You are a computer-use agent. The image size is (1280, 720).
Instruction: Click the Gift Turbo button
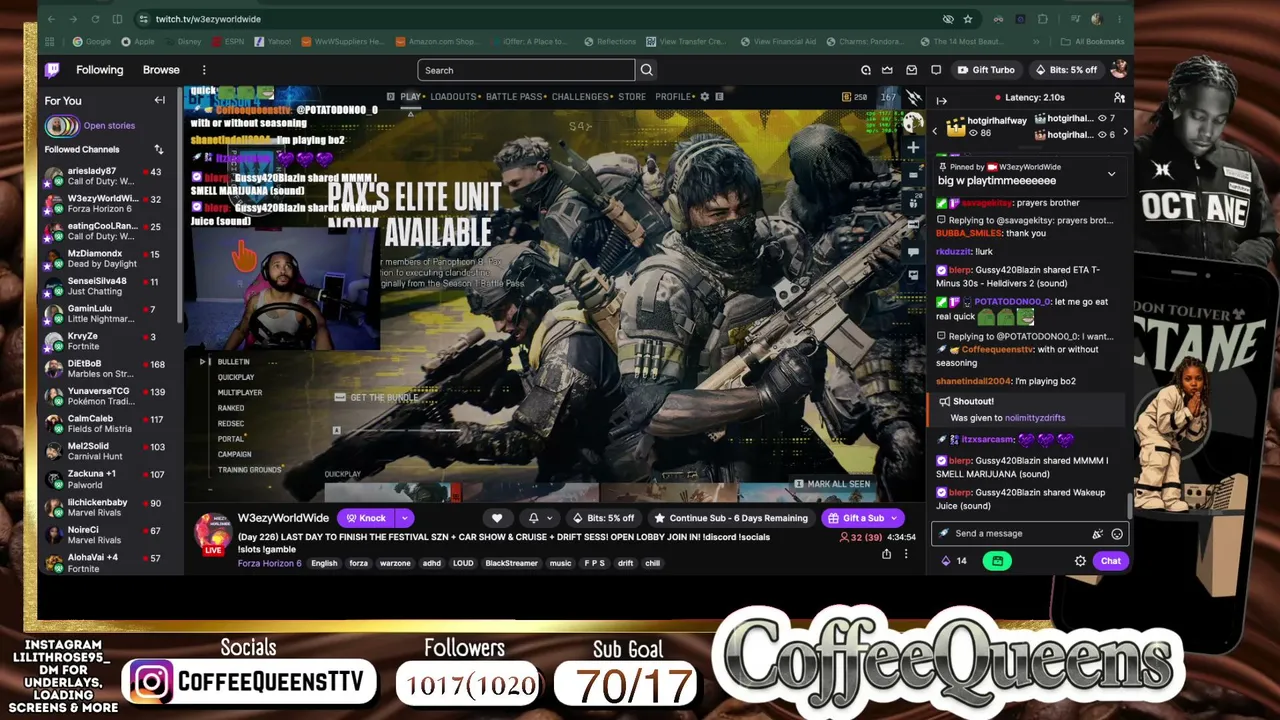pos(986,70)
